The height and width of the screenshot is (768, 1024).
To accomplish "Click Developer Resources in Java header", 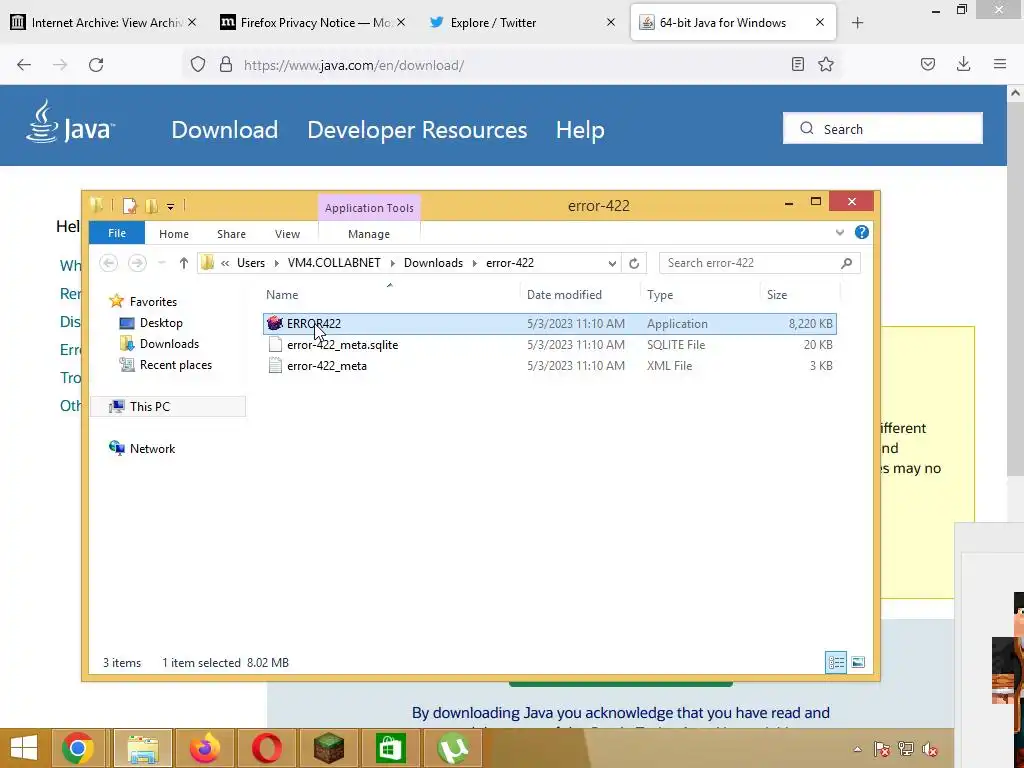I will pos(417,129).
